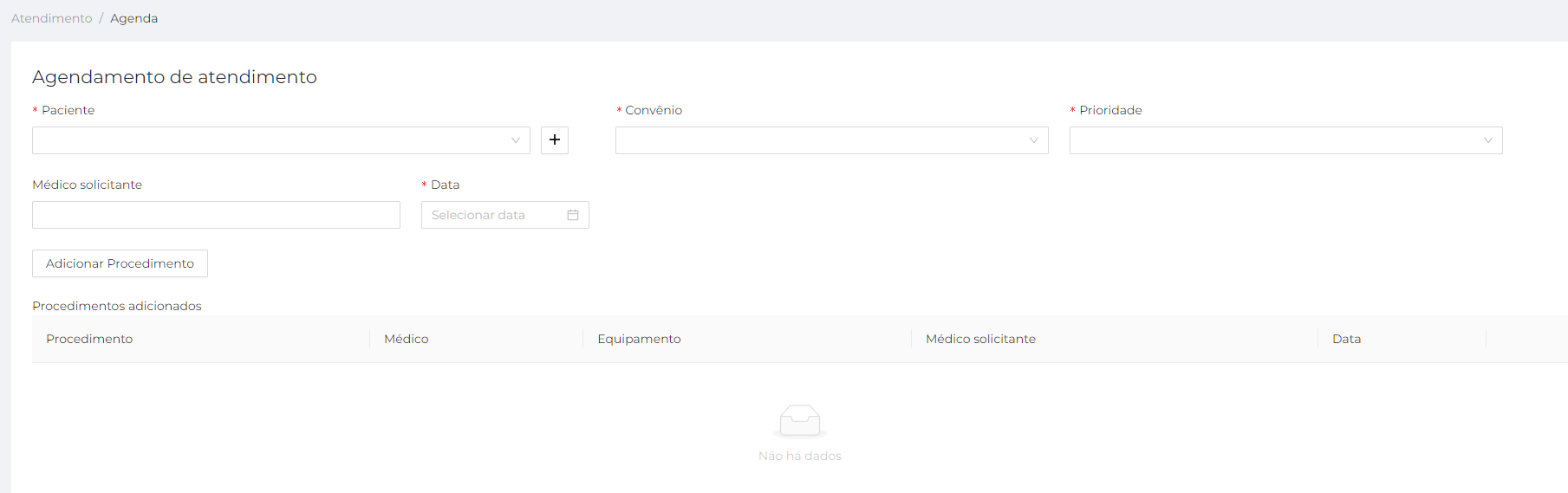The height and width of the screenshot is (493, 1568).
Task: Focus the Médico solicitante text field
Action: click(216, 215)
